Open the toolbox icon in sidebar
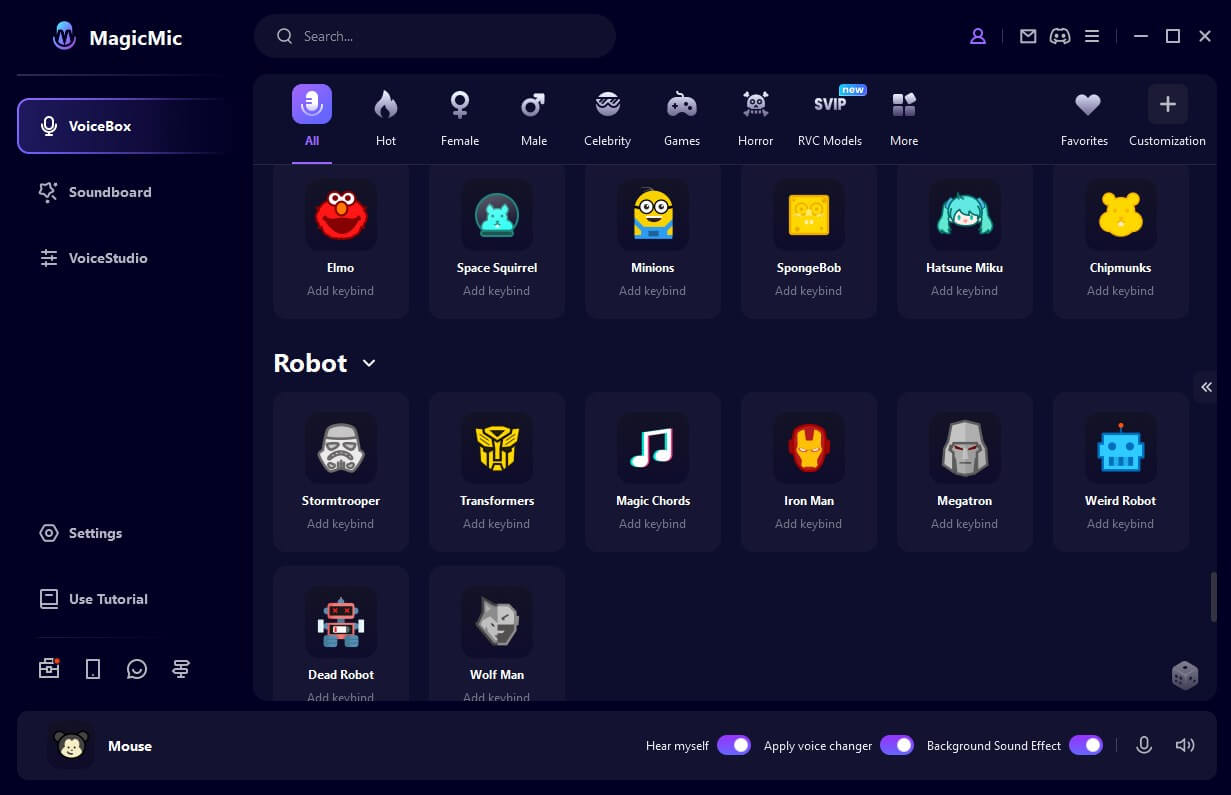 coord(49,669)
